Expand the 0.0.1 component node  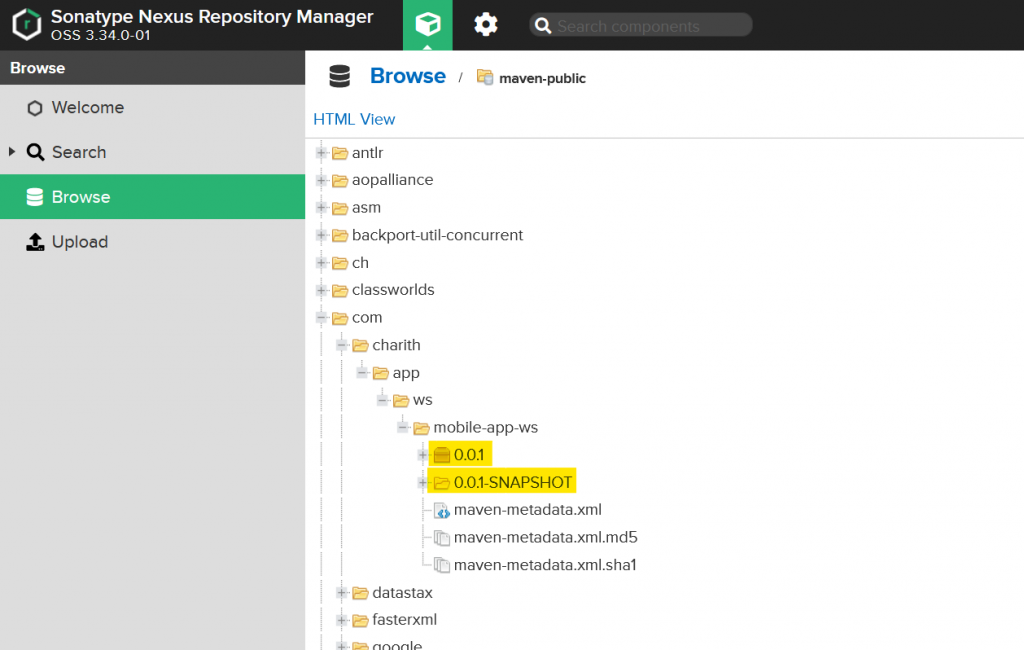[x=423, y=455]
